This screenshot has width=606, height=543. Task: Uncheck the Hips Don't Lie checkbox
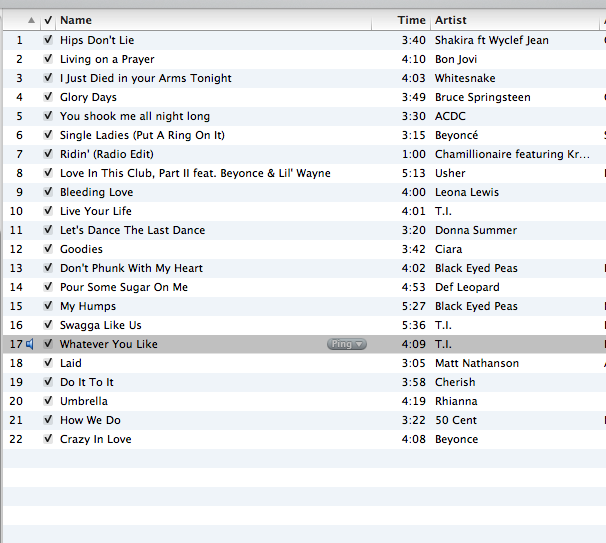(x=48, y=40)
